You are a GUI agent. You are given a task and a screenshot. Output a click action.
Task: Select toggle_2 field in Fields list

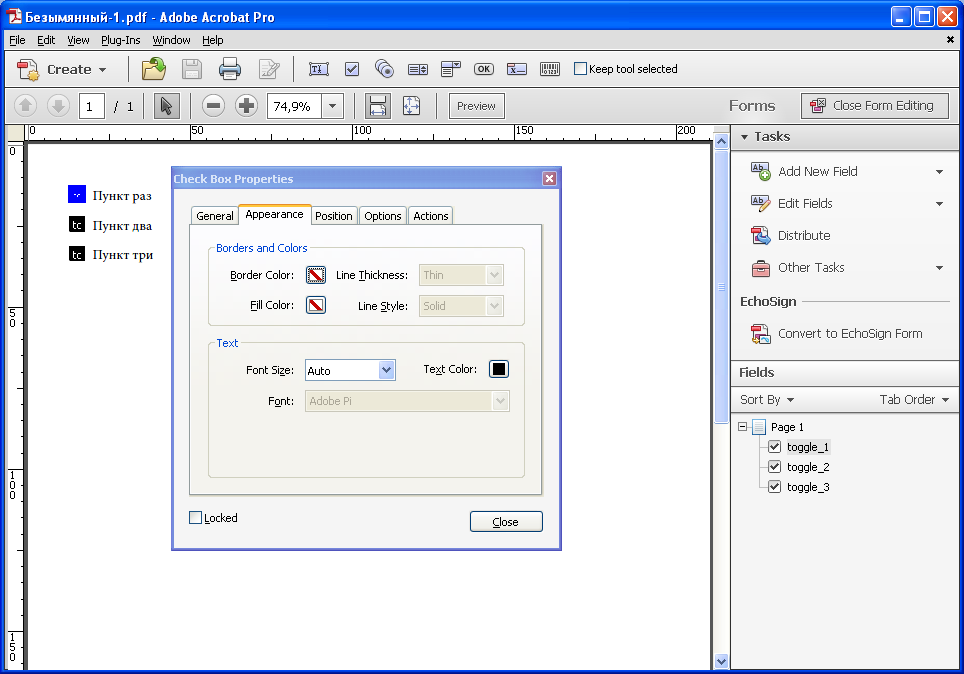(x=807, y=467)
